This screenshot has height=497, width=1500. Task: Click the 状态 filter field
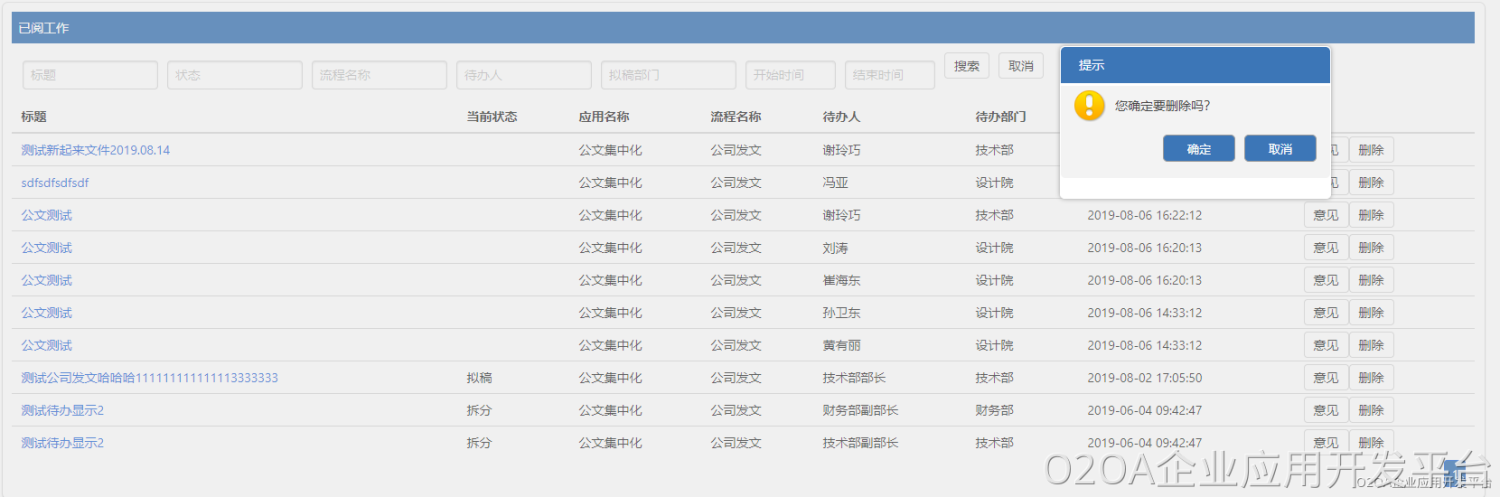click(235, 75)
